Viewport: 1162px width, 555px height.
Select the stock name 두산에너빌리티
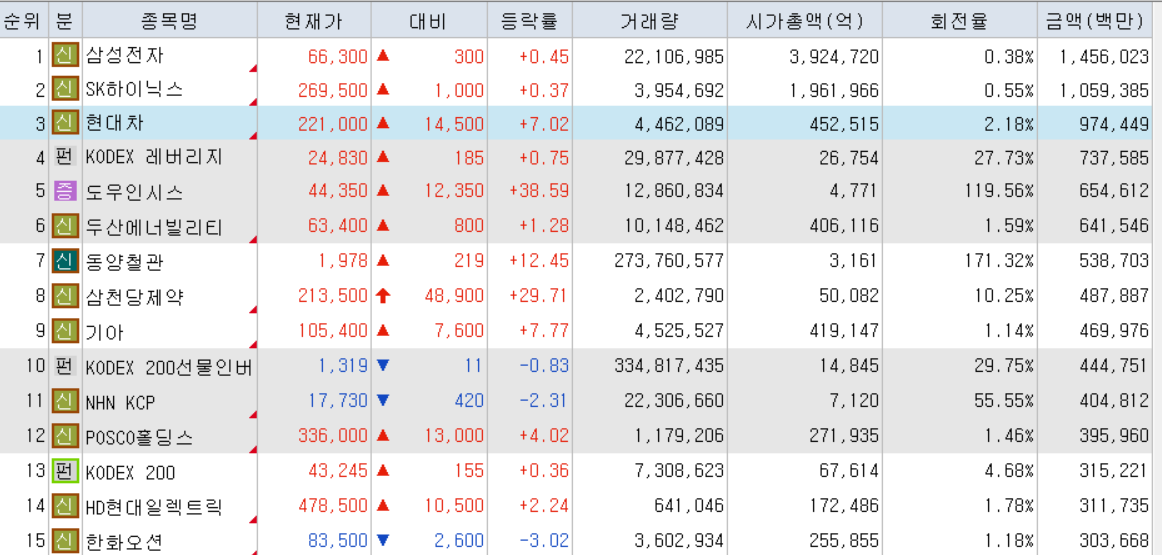click(154, 227)
